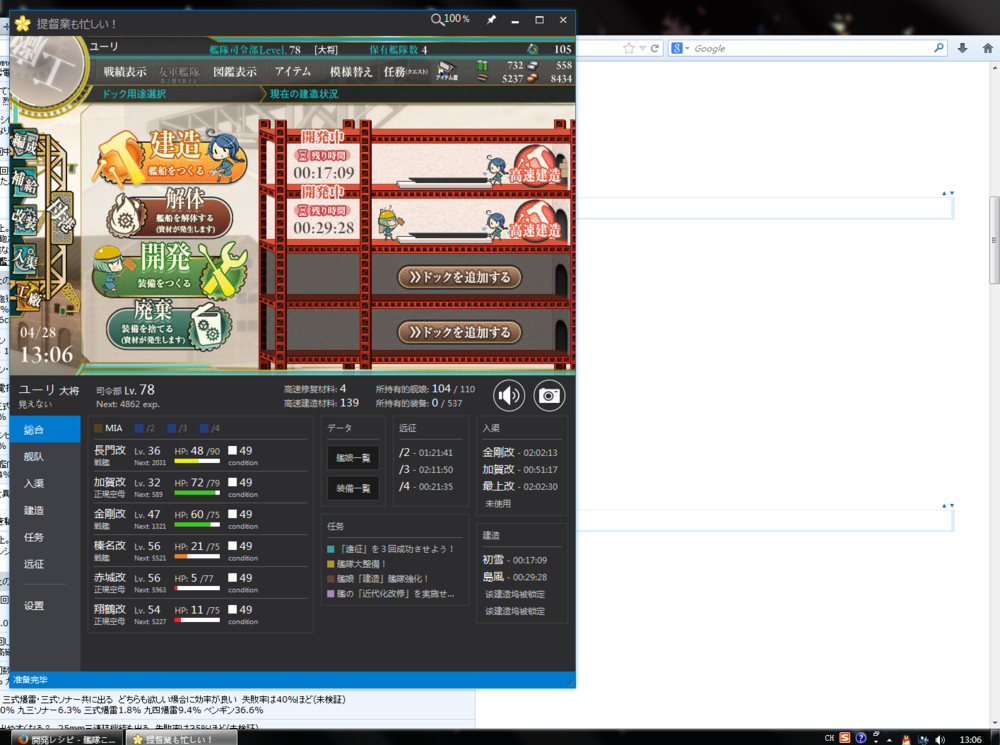Click the Firefox bookmark star icon

(629, 48)
